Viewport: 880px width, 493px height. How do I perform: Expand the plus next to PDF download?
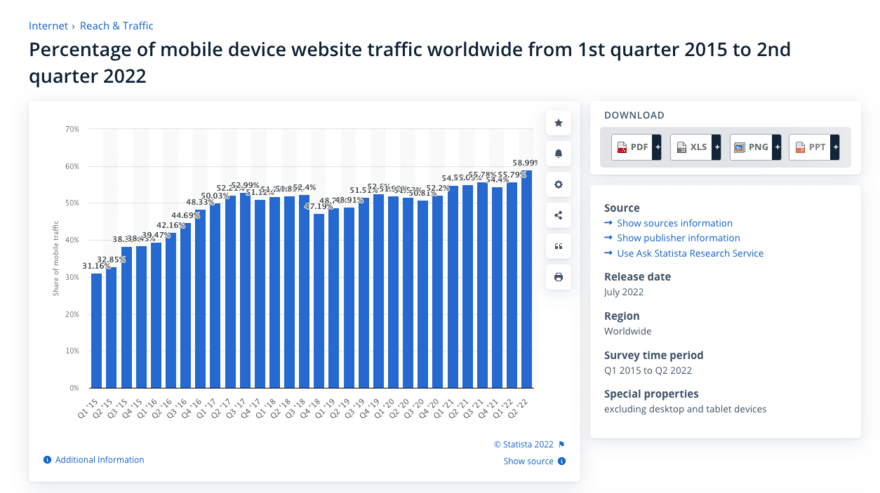(x=657, y=147)
